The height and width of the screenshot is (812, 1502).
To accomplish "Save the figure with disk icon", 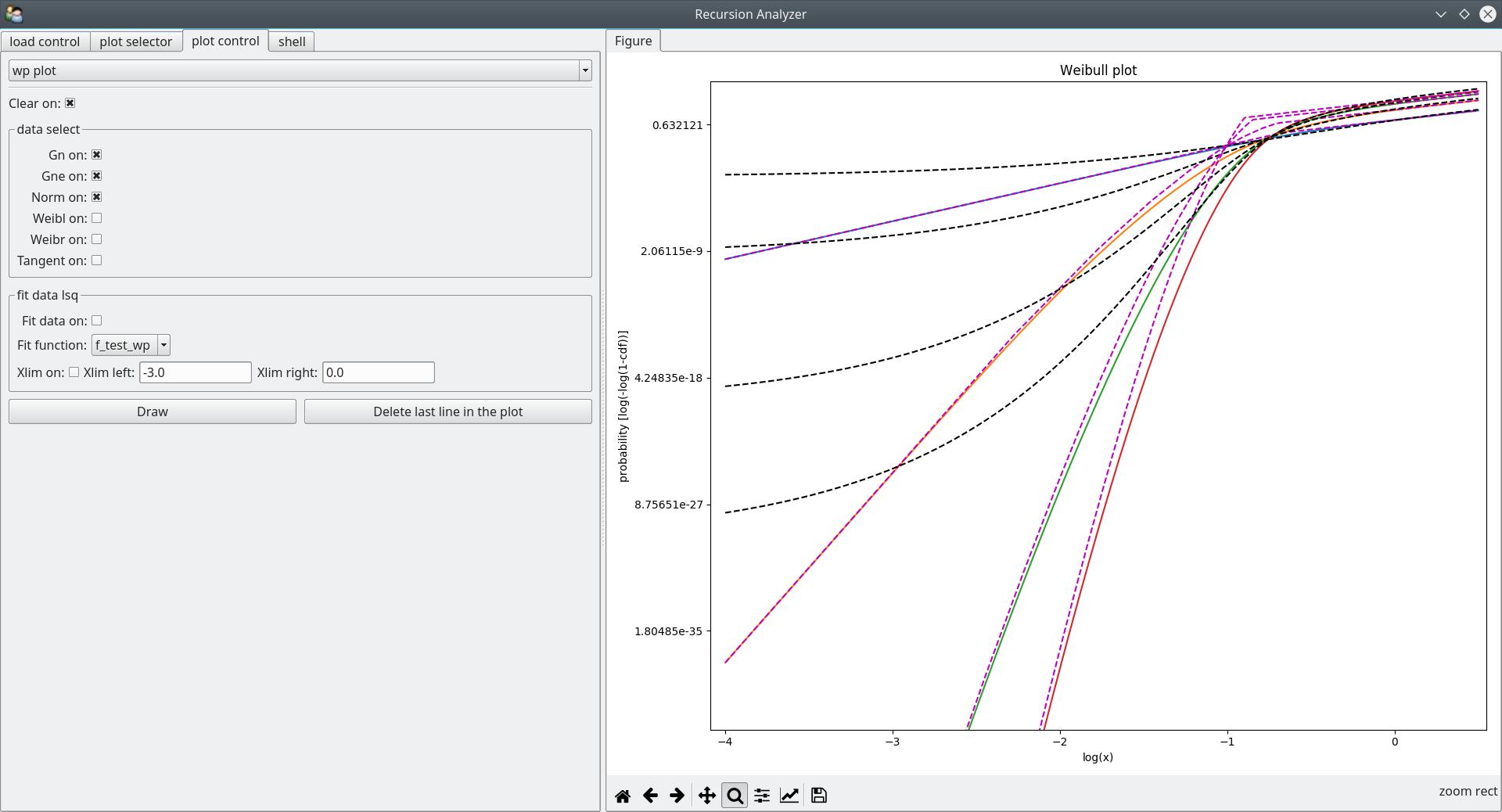I will [818, 796].
